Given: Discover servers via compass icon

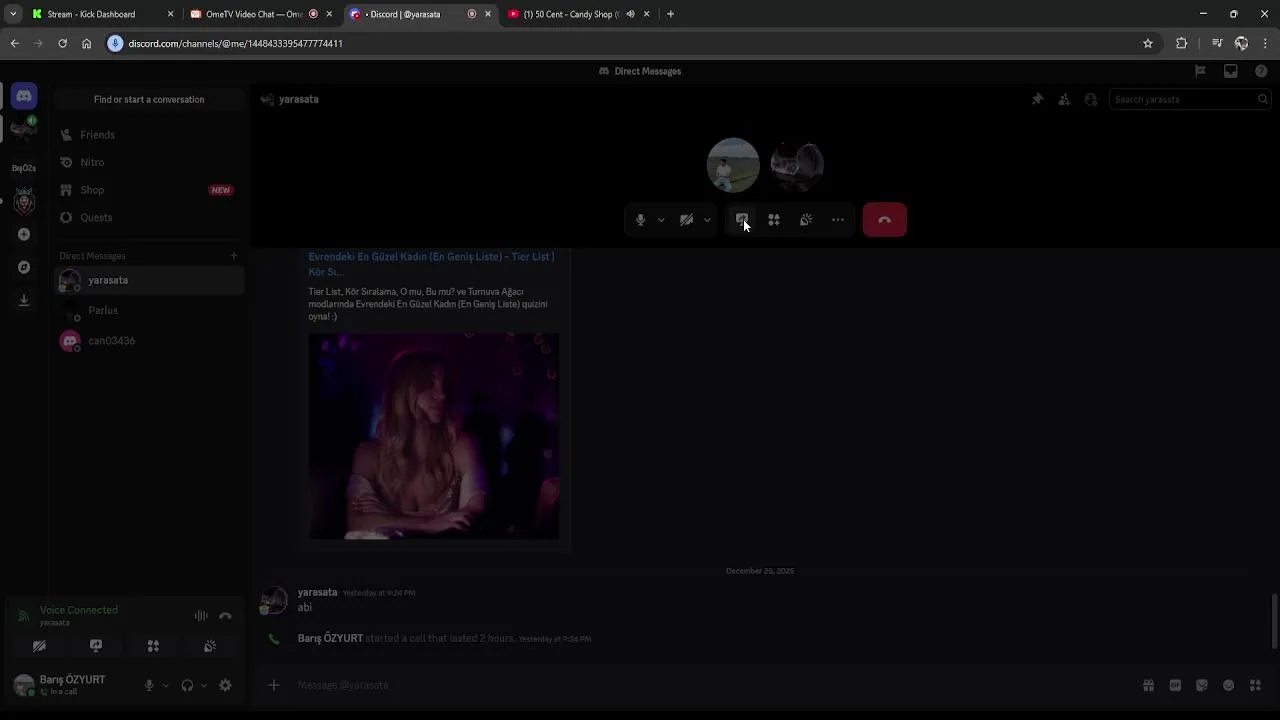Looking at the screenshot, I should [24, 267].
